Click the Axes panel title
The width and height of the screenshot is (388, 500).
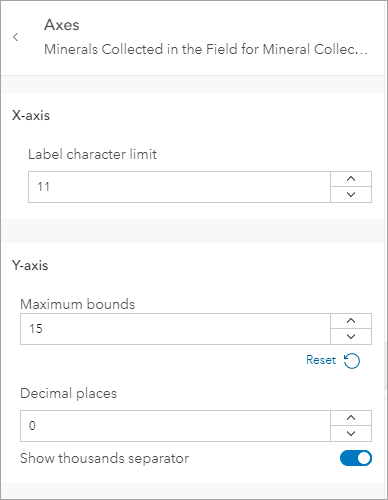(x=62, y=25)
